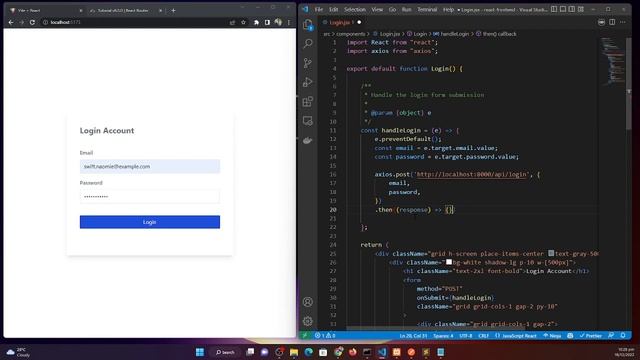This screenshot has height=360, width=640.
Task: Open the Explorer view in VS Code activity bar
Action: point(308,25)
